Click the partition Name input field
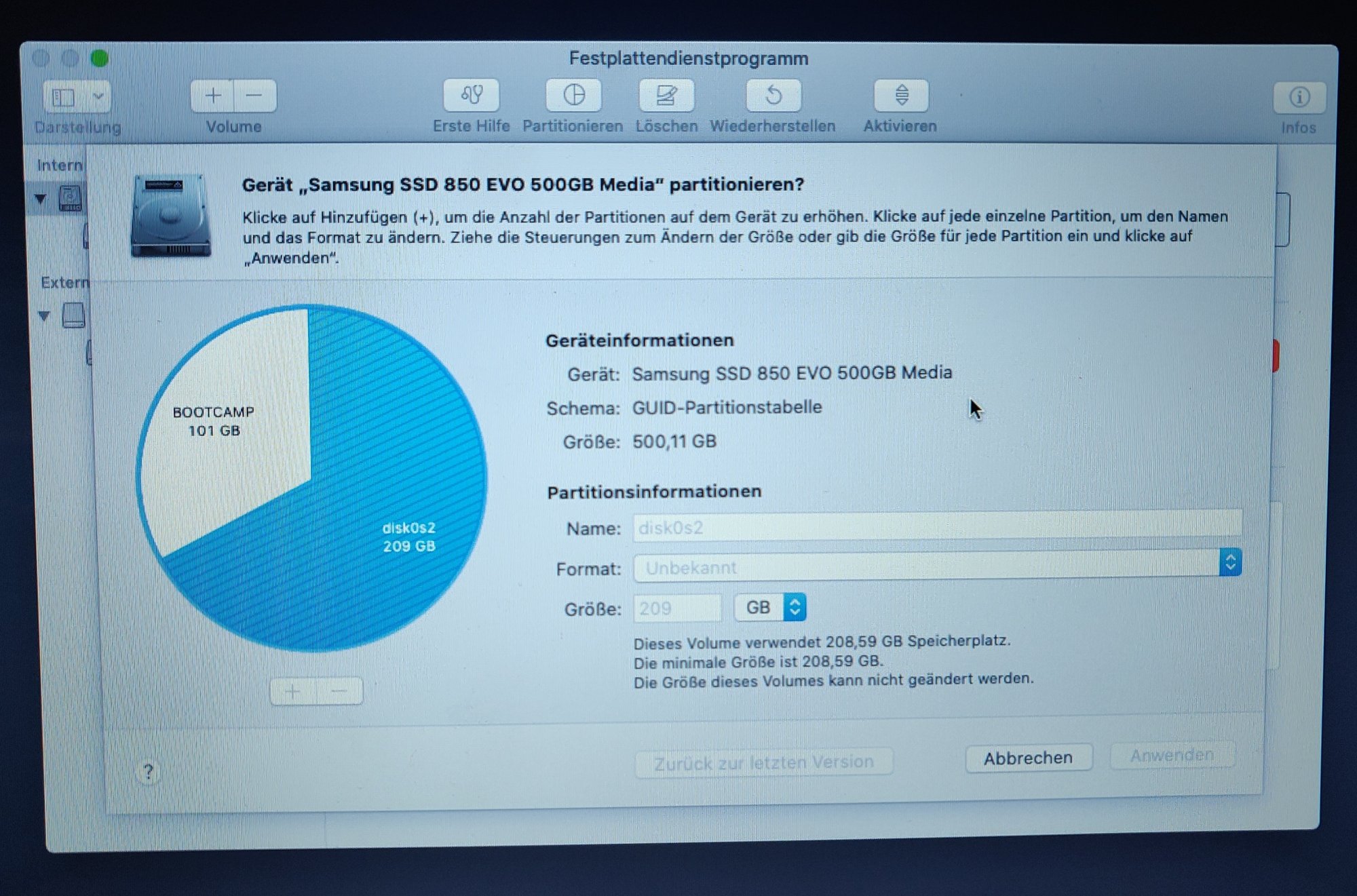Viewport: 1357px width, 896px height. click(x=936, y=527)
